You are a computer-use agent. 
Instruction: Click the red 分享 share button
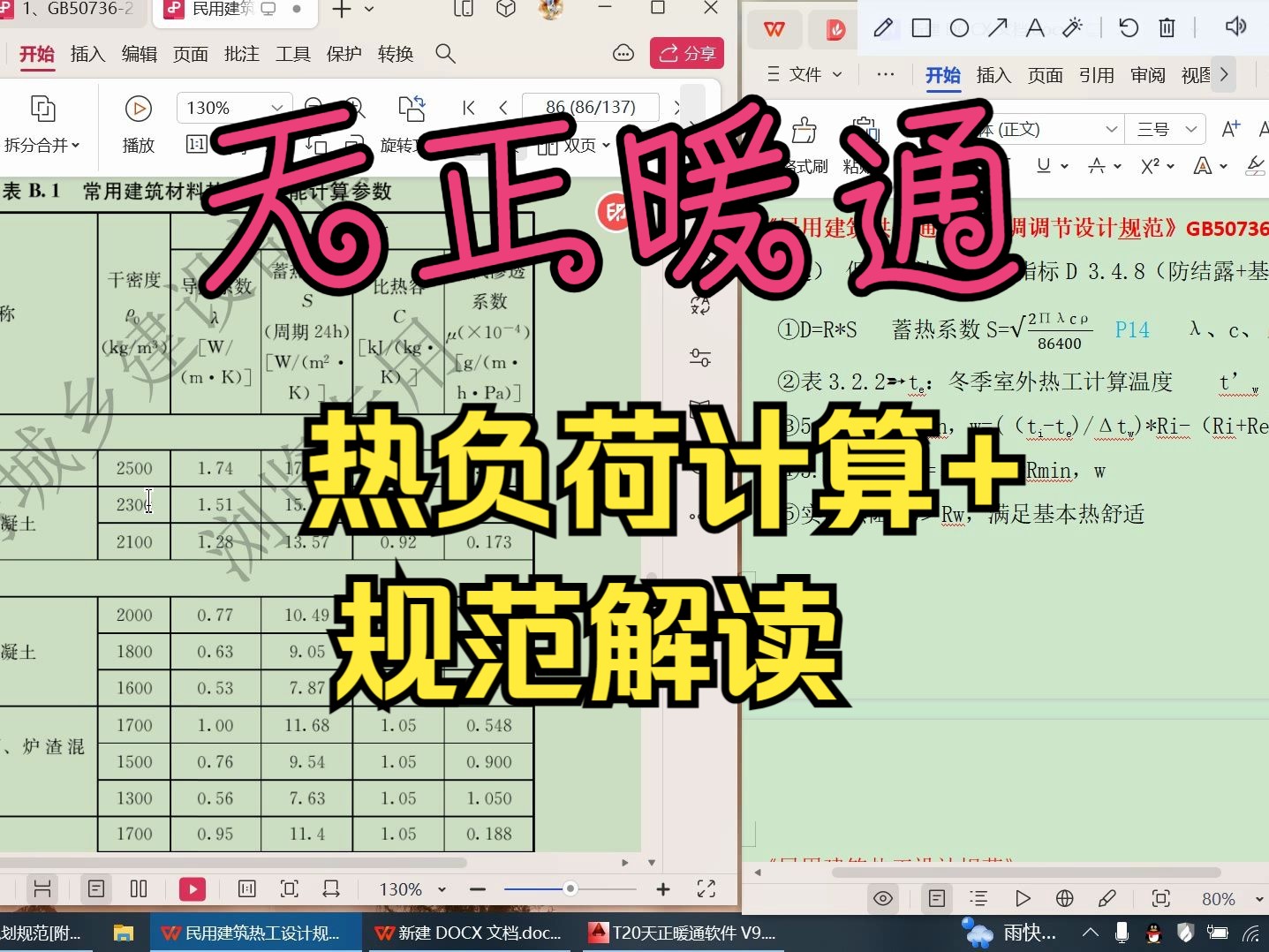click(x=687, y=53)
